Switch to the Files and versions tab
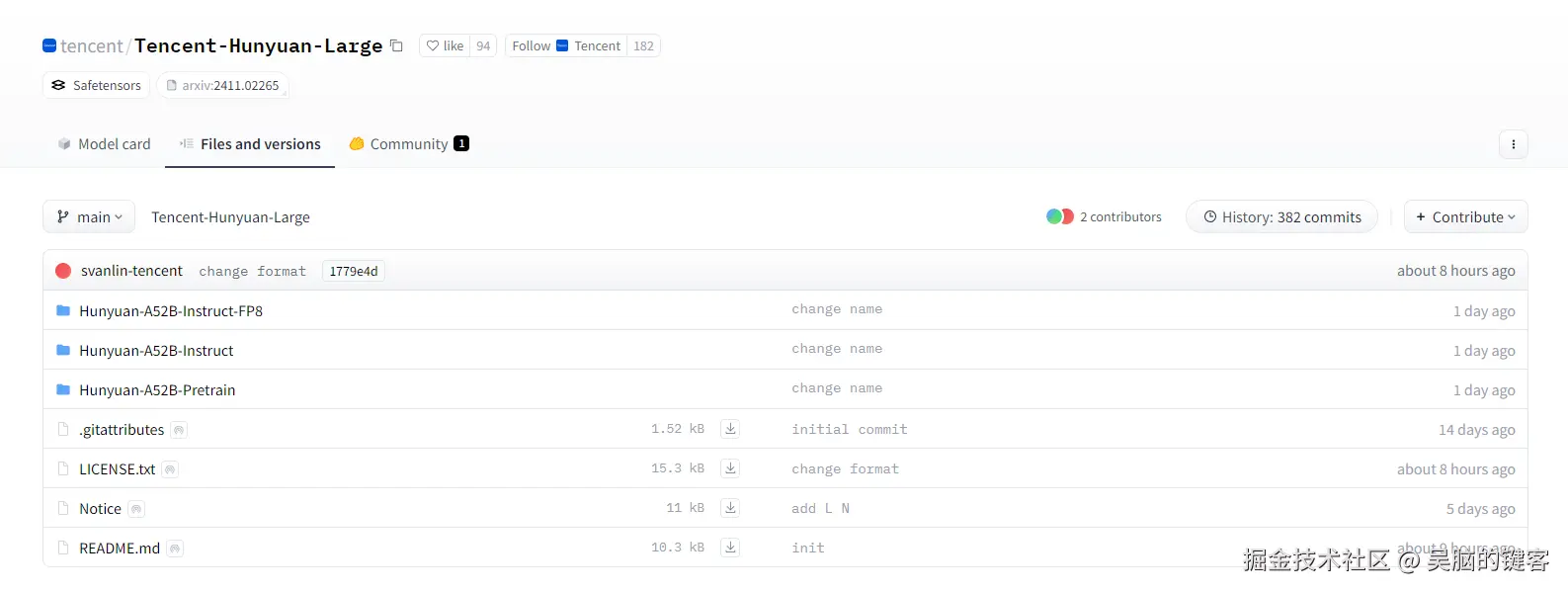The height and width of the screenshot is (592, 1568). pos(250,144)
